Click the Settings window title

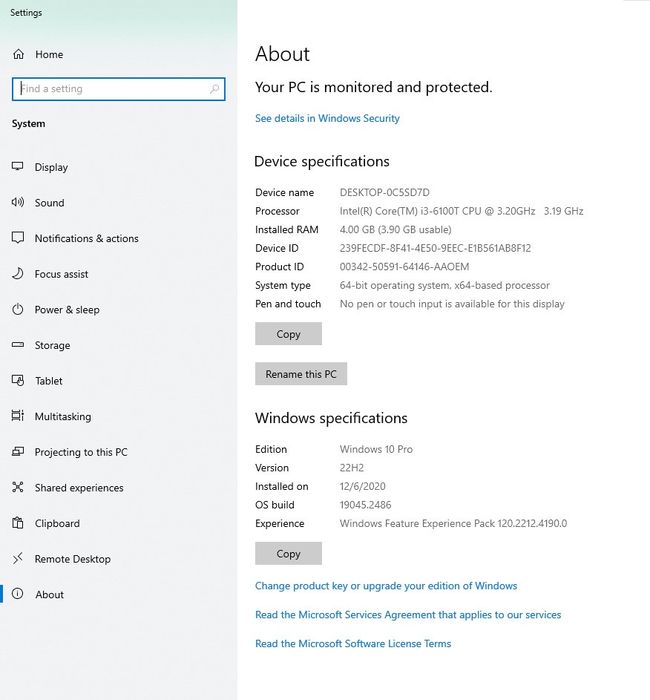point(26,12)
